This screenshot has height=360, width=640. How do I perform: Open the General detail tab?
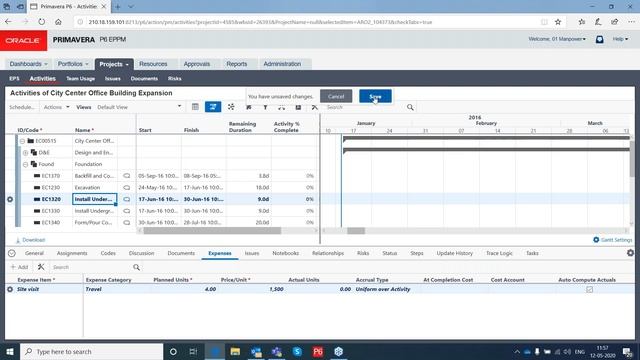click(x=34, y=253)
